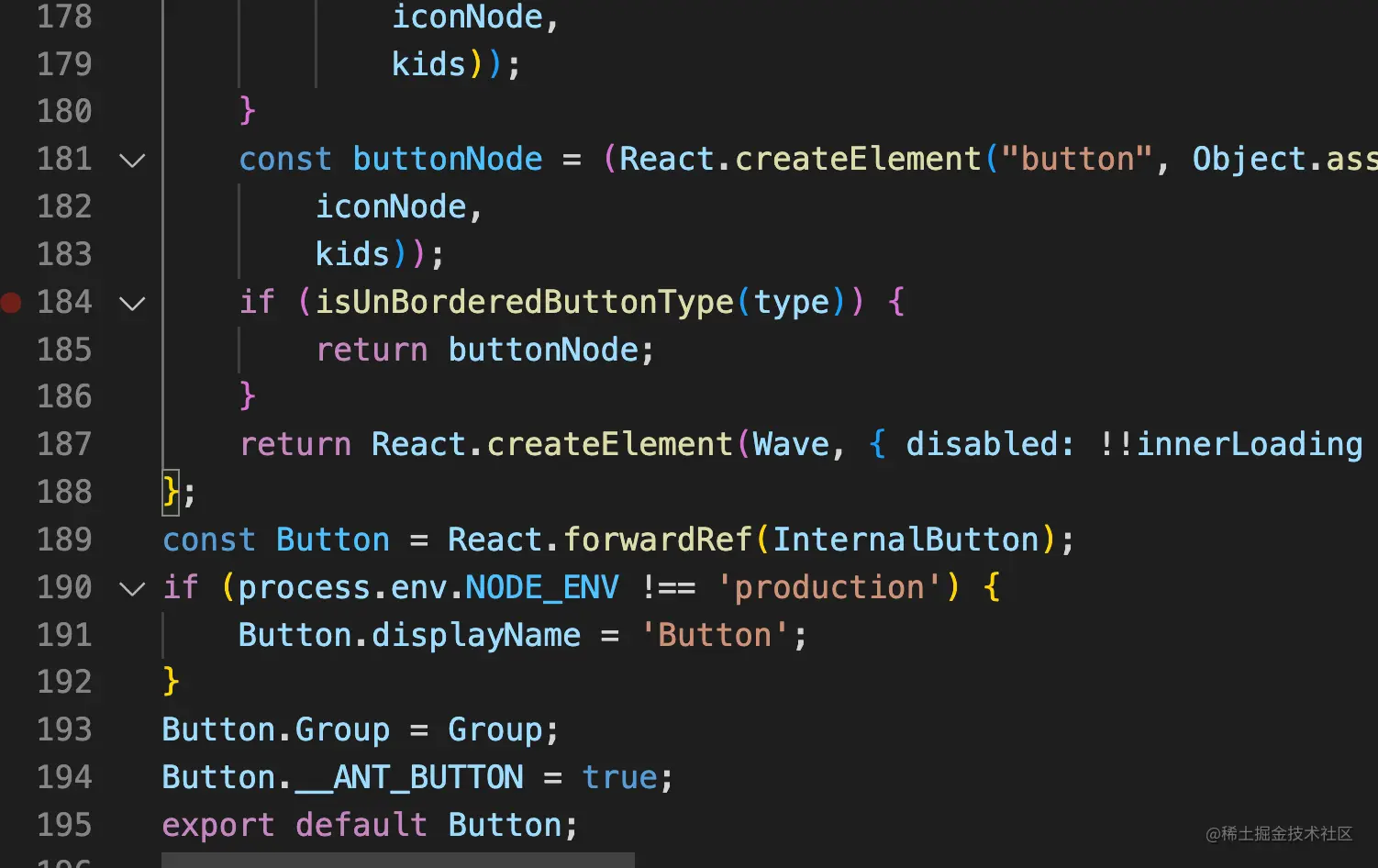Place a breakpoint on line 195
This screenshot has height=868, width=1378.
coord(12,824)
